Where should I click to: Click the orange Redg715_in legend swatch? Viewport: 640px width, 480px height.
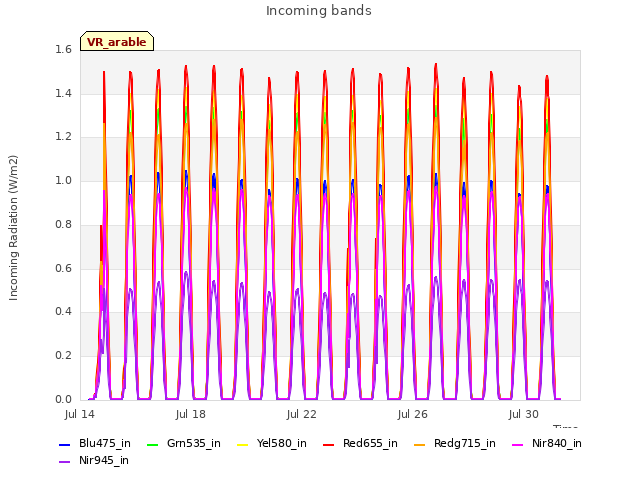pos(420,444)
